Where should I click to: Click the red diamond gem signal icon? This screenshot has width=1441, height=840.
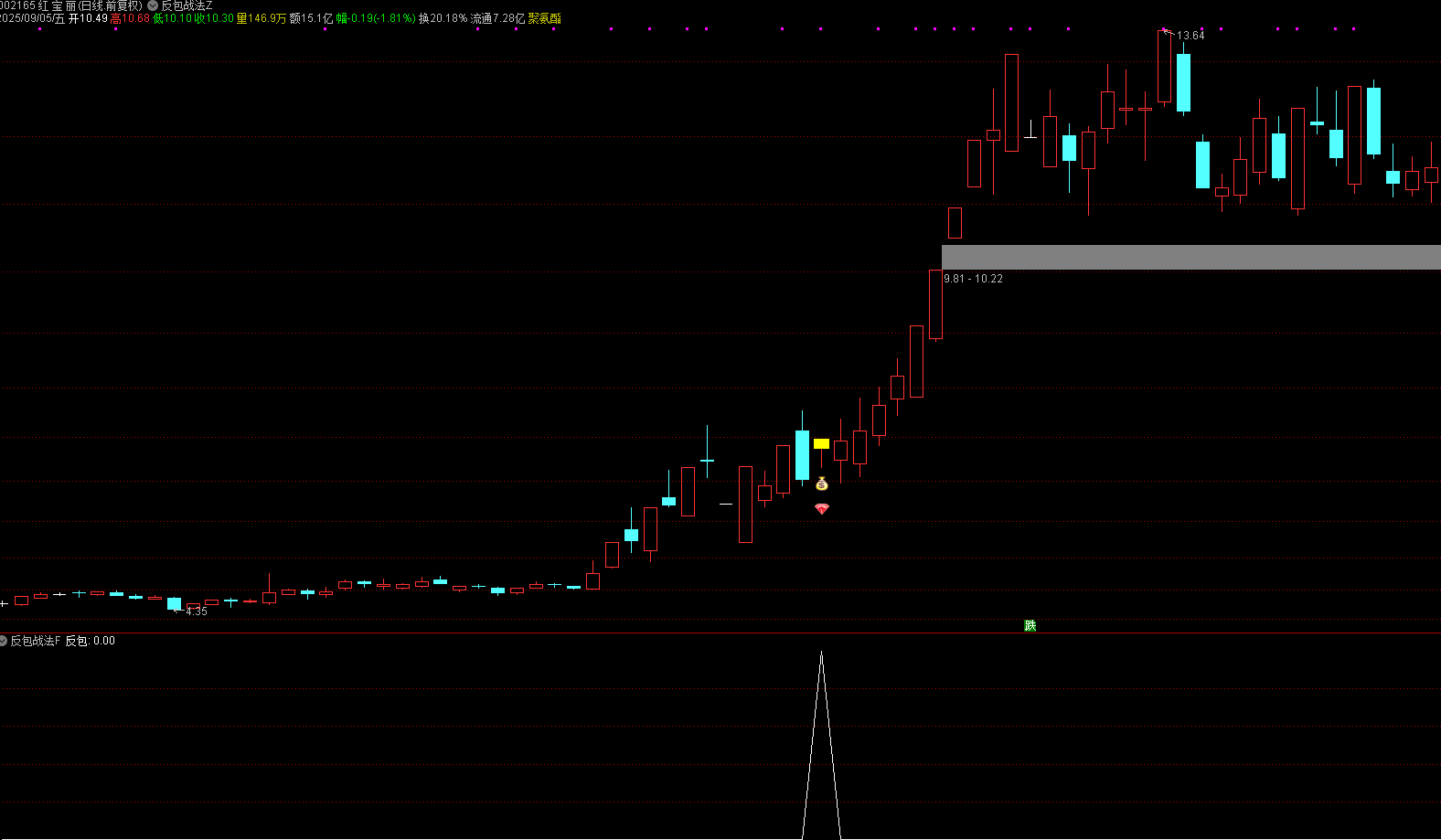(x=821, y=508)
